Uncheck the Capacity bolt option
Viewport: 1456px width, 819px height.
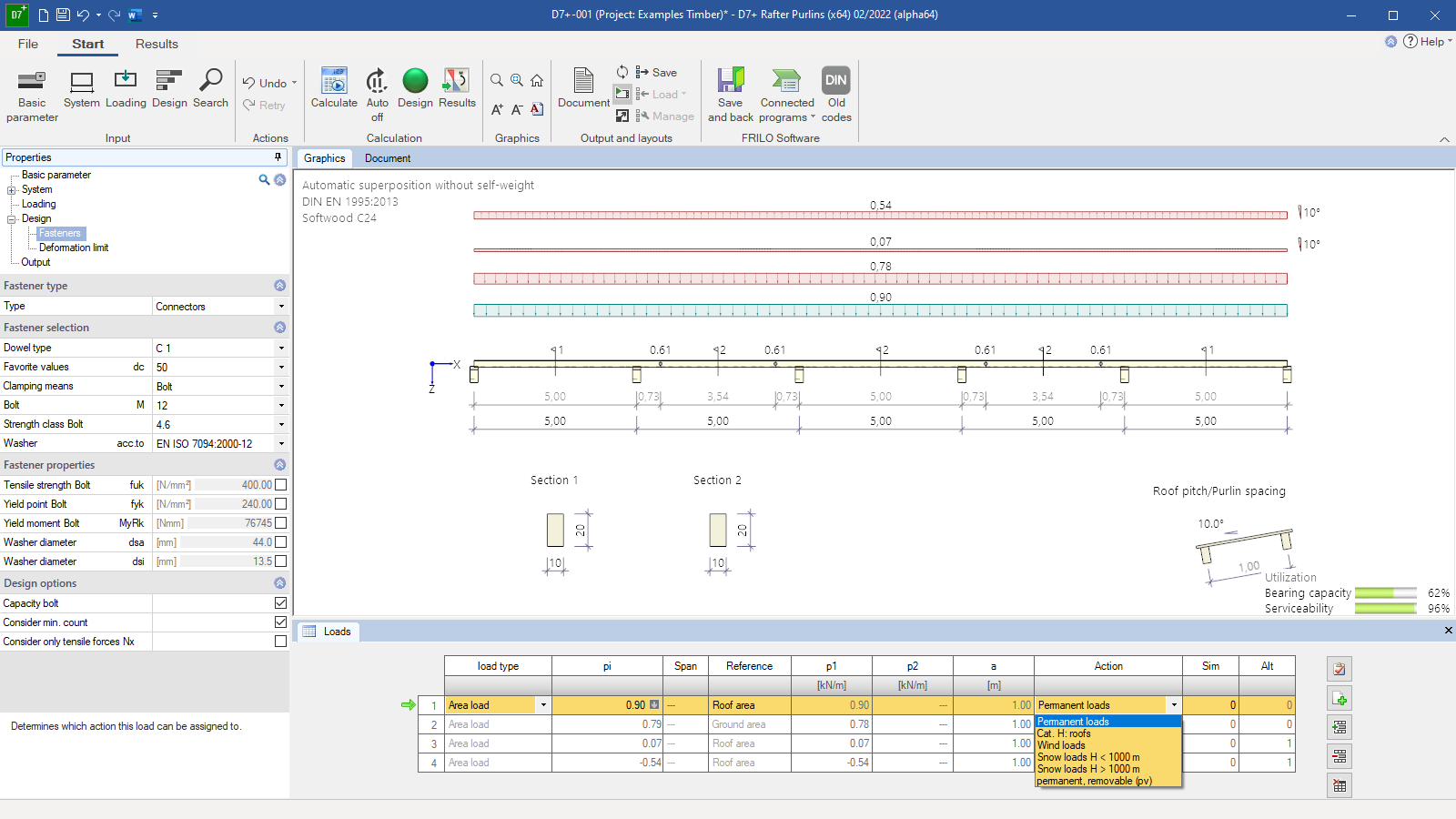281,603
